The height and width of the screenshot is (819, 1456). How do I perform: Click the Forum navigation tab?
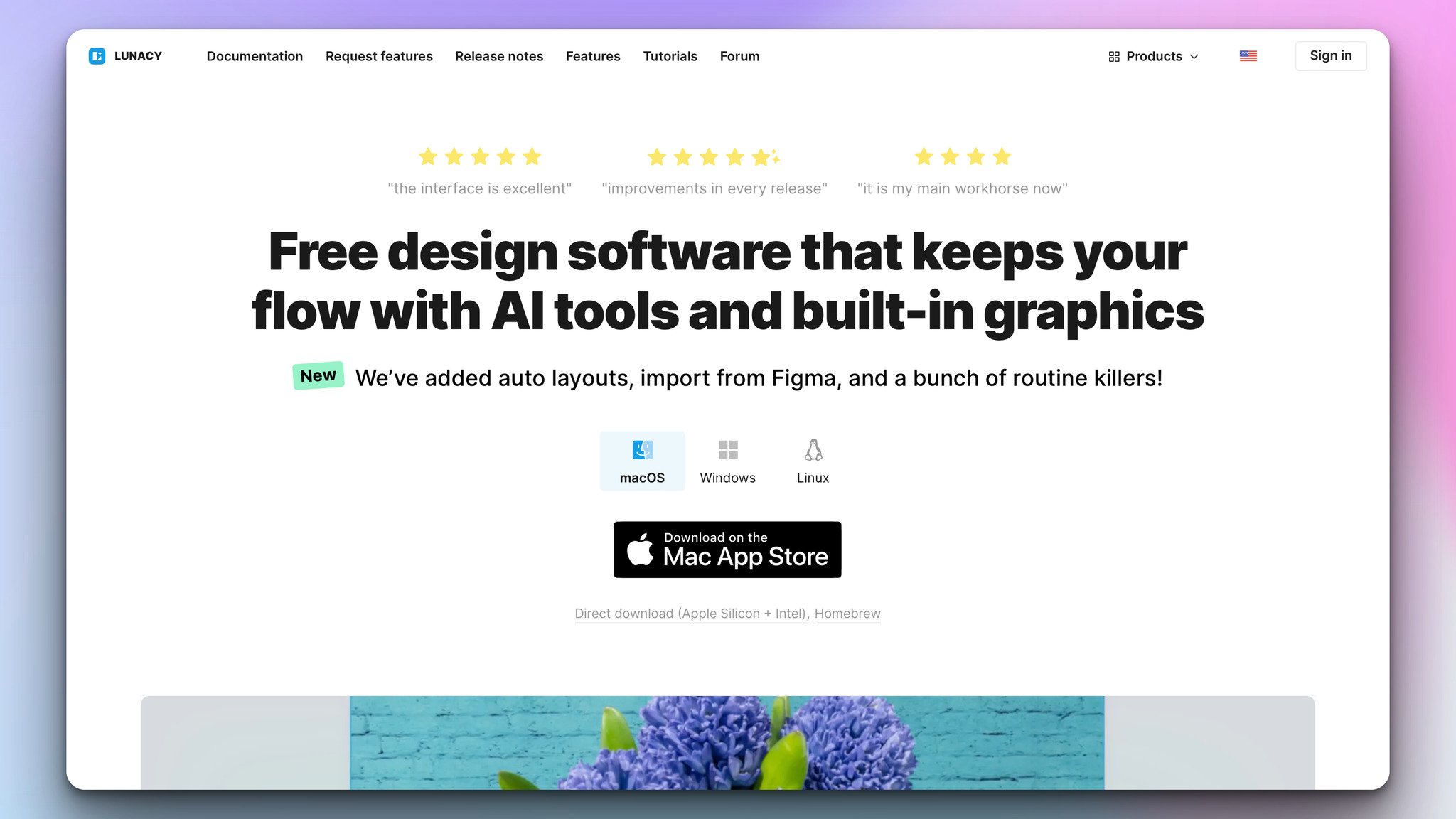point(740,56)
